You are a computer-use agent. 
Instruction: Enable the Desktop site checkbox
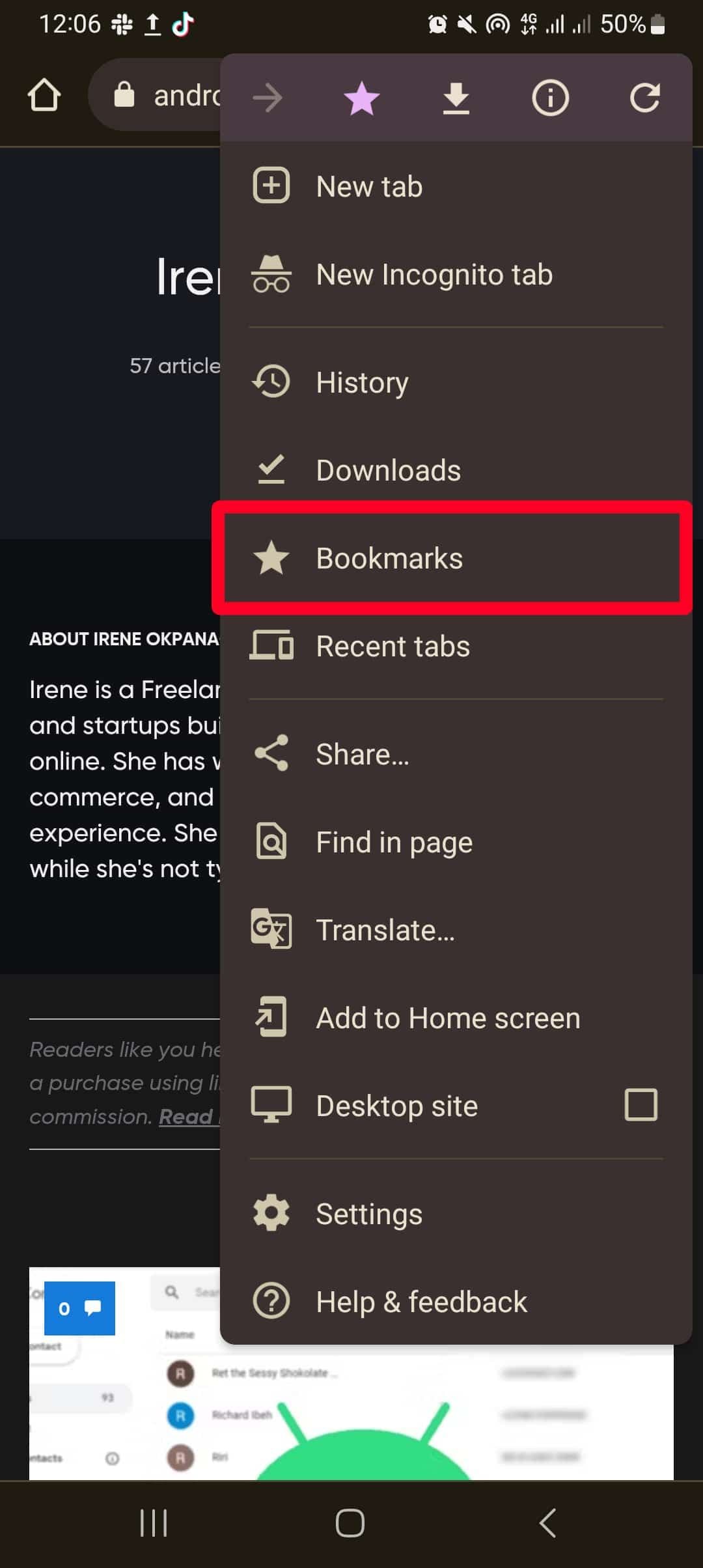641,1105
